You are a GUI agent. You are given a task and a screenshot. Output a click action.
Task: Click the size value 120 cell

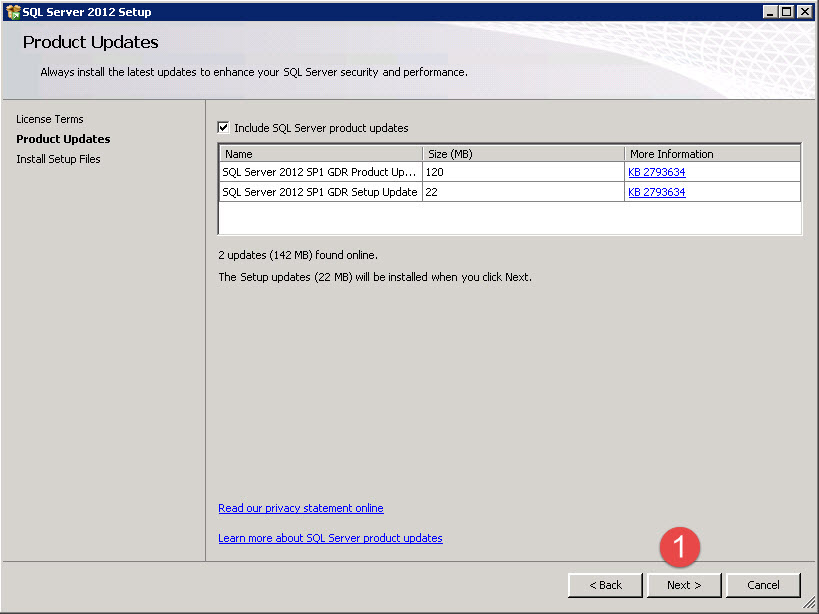click(x=523, y=172)
